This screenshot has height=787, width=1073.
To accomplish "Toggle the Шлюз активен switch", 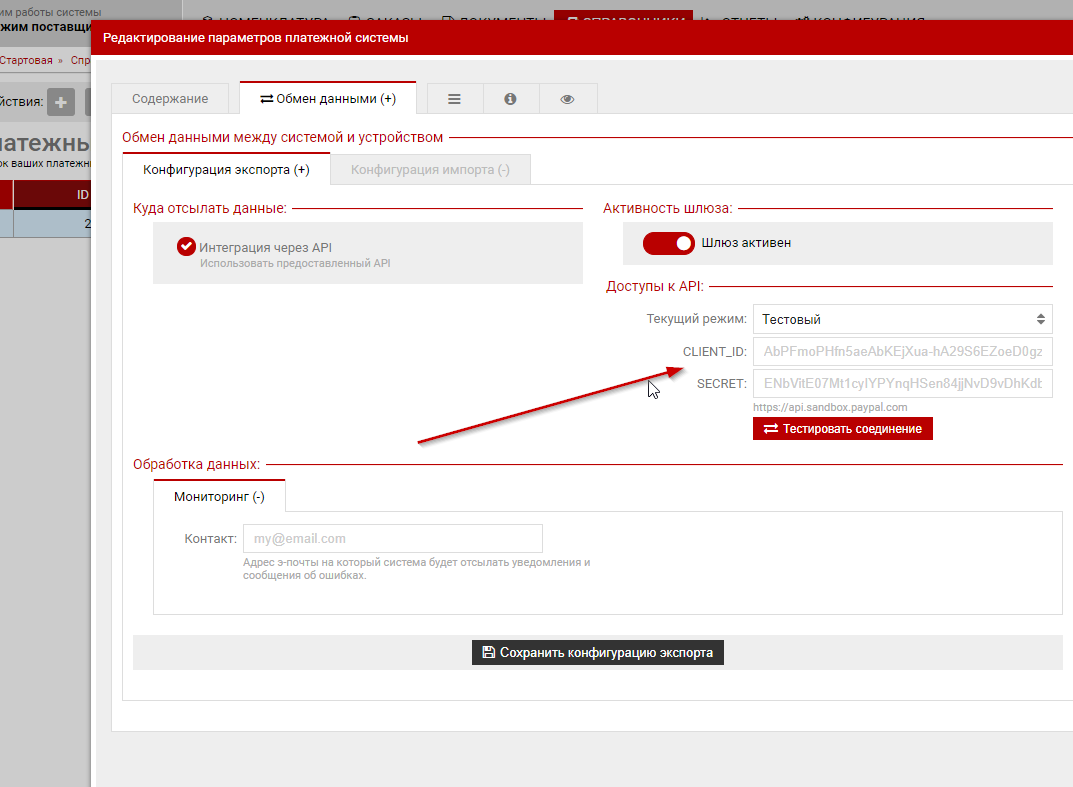I will pos(668,243).
